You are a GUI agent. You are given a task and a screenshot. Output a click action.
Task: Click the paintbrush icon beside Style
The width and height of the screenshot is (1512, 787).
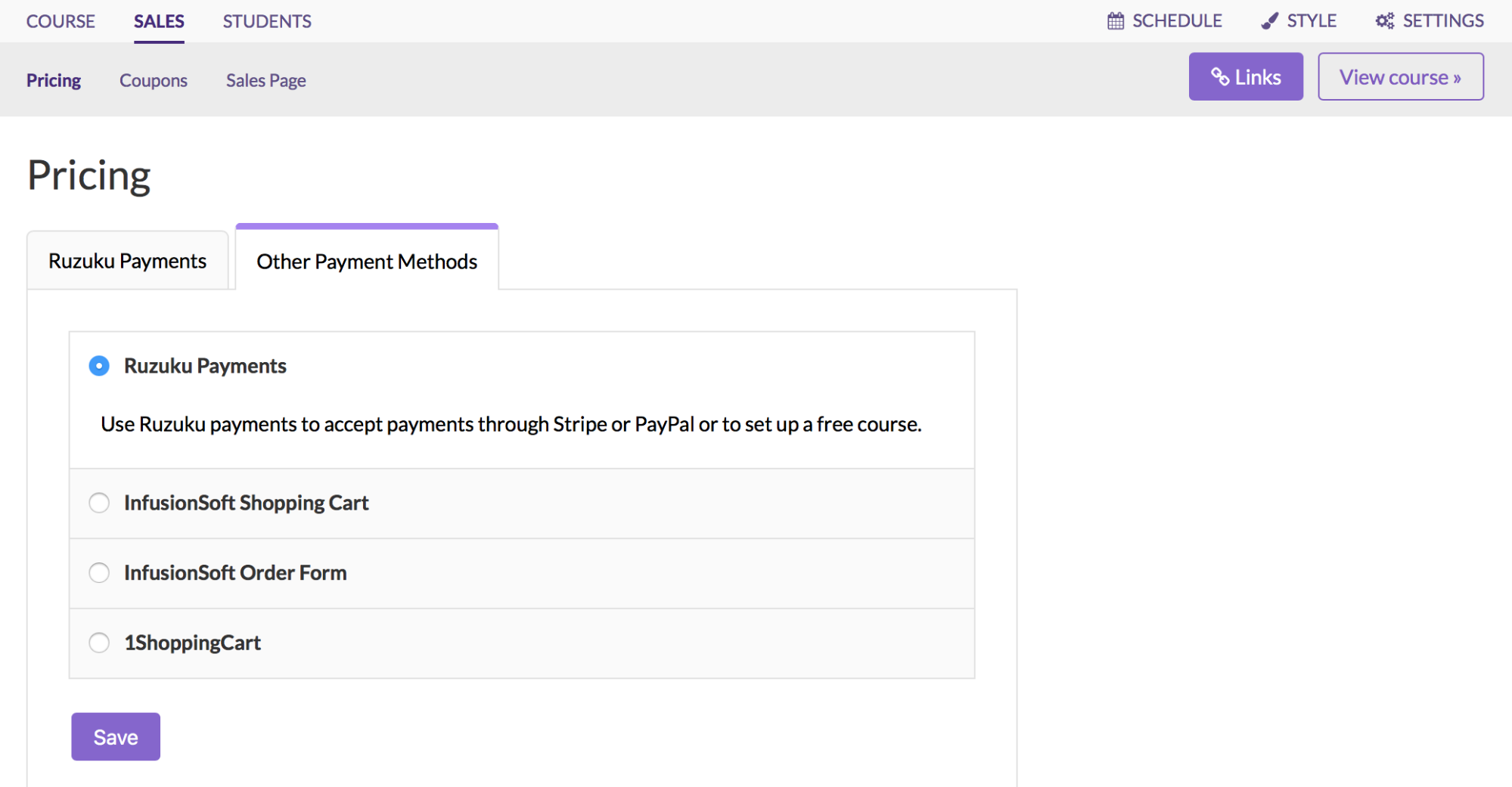(1269, 21)
